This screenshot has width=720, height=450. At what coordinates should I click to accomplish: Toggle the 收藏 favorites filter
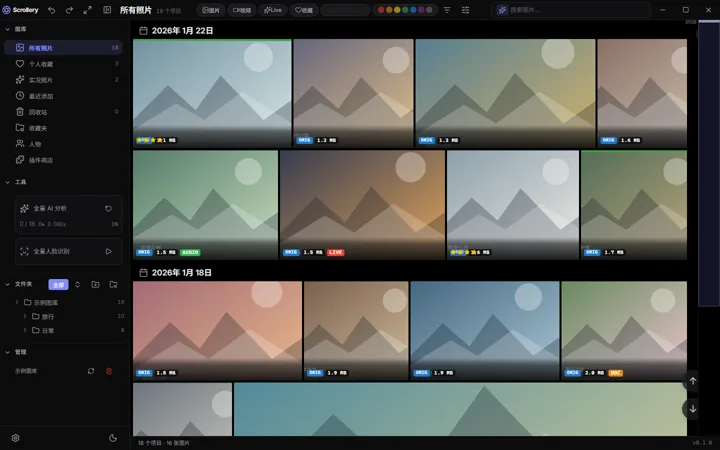[x=304, y=10]
